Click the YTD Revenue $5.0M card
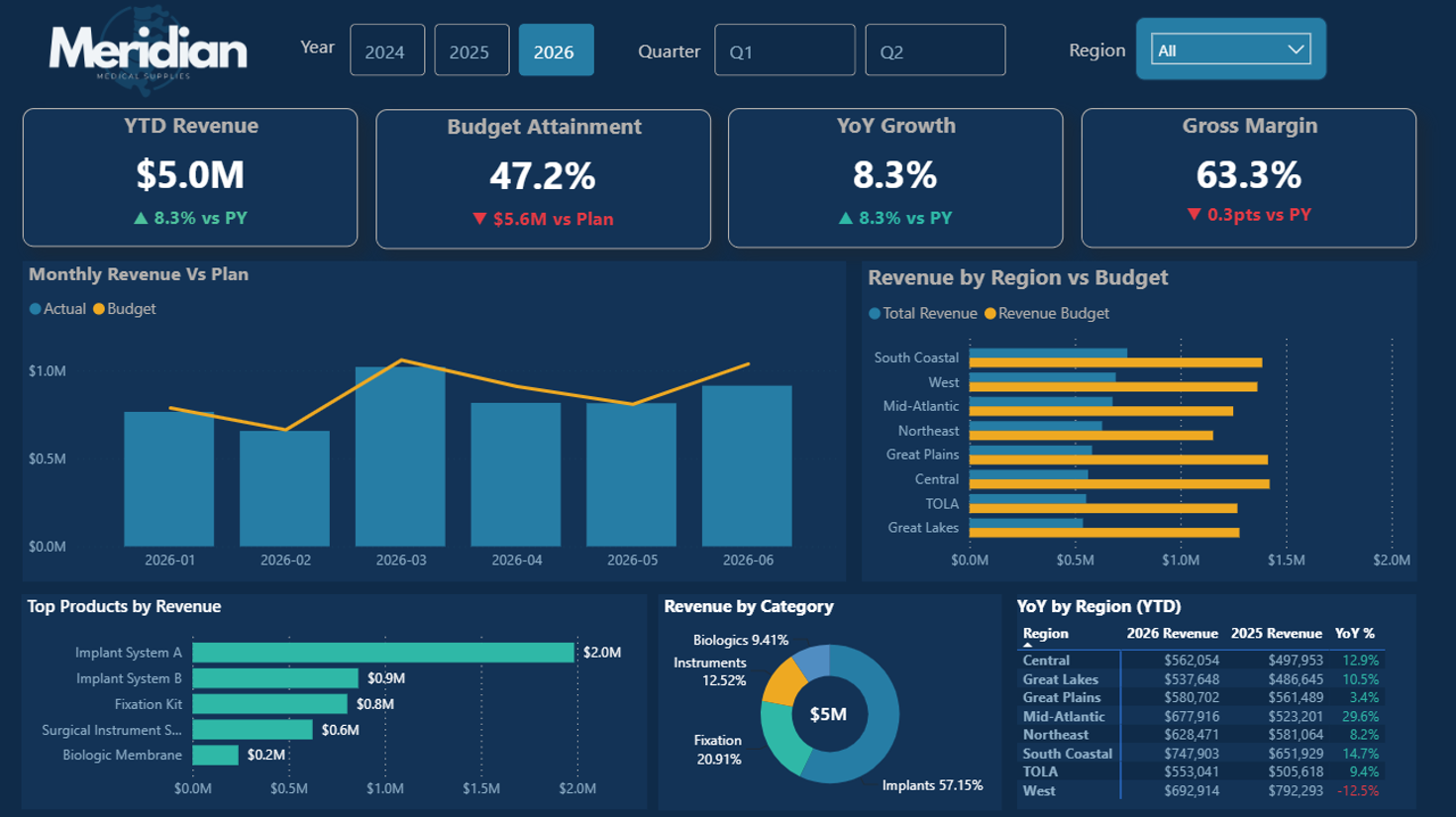 tap(190, 177)
